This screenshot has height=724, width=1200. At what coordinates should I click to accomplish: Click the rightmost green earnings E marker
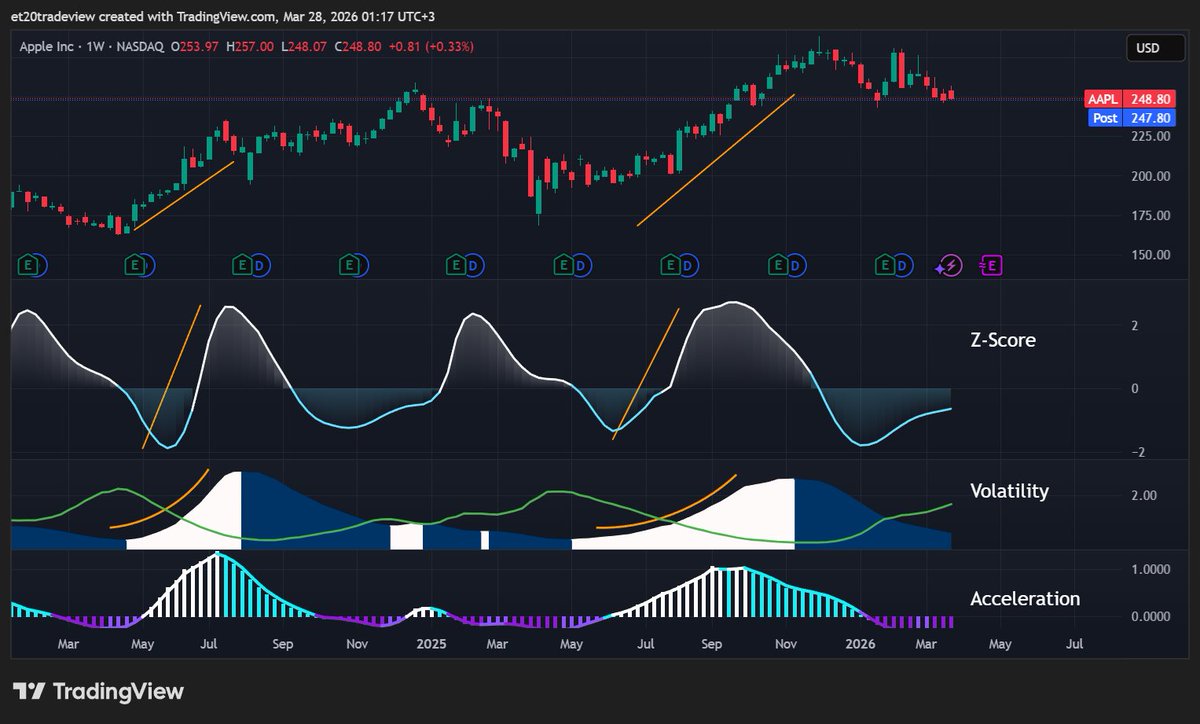(x=885, y=265)
